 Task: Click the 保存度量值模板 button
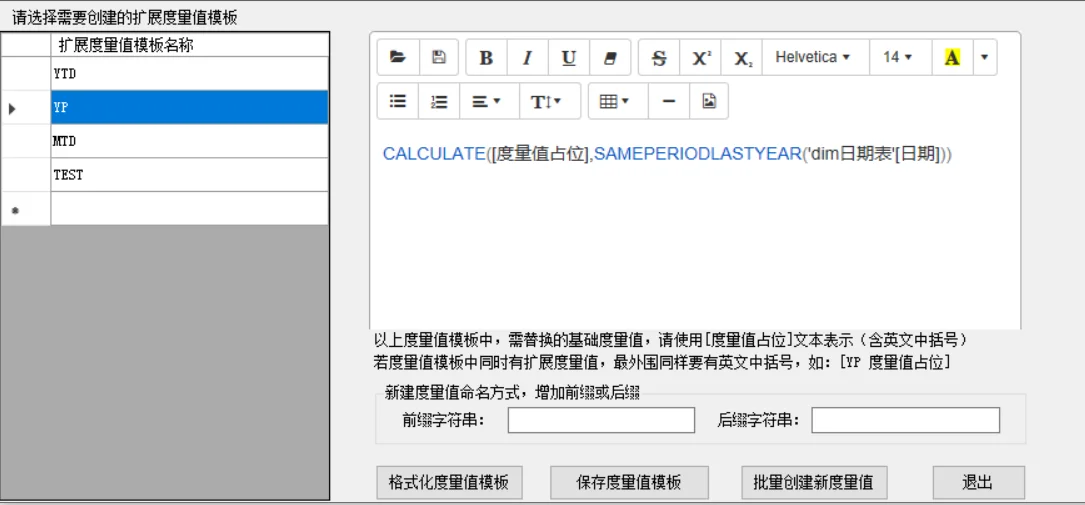point(629,482)
